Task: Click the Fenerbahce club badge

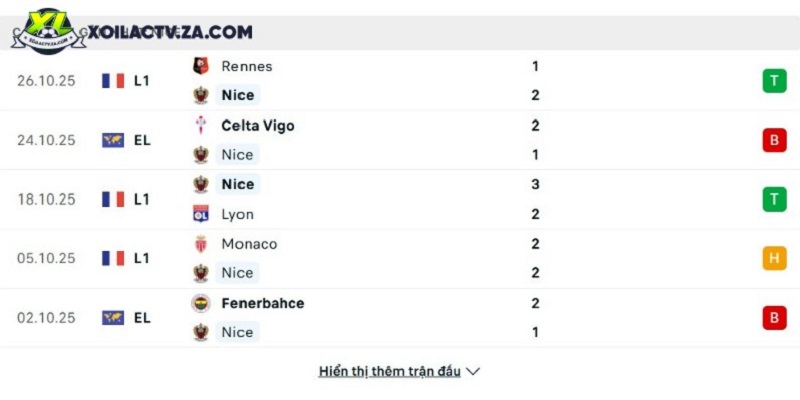Action: point(201,303)
